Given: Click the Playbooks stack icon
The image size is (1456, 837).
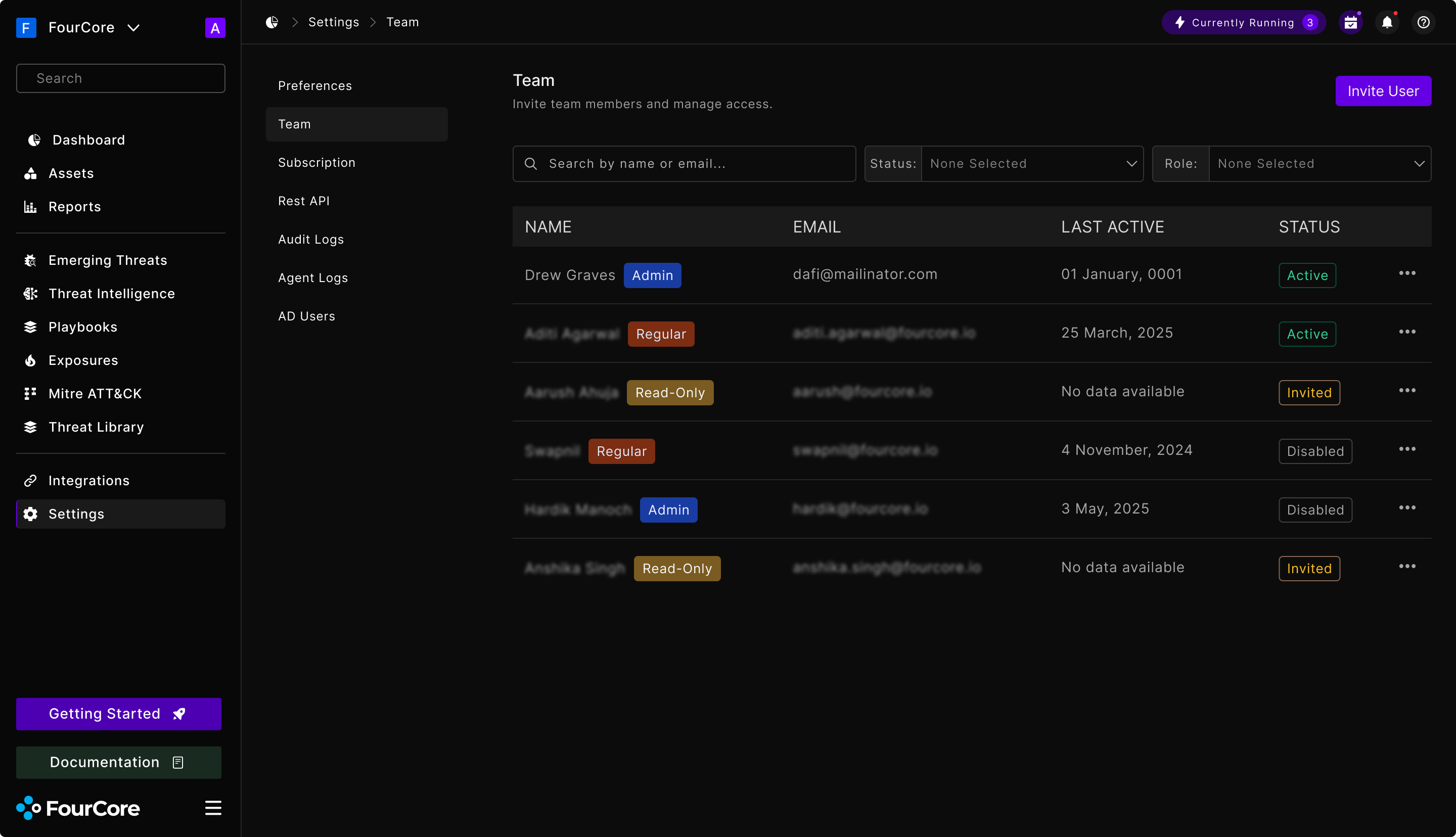Looking at the screenshot, I should tap(30, 327).
